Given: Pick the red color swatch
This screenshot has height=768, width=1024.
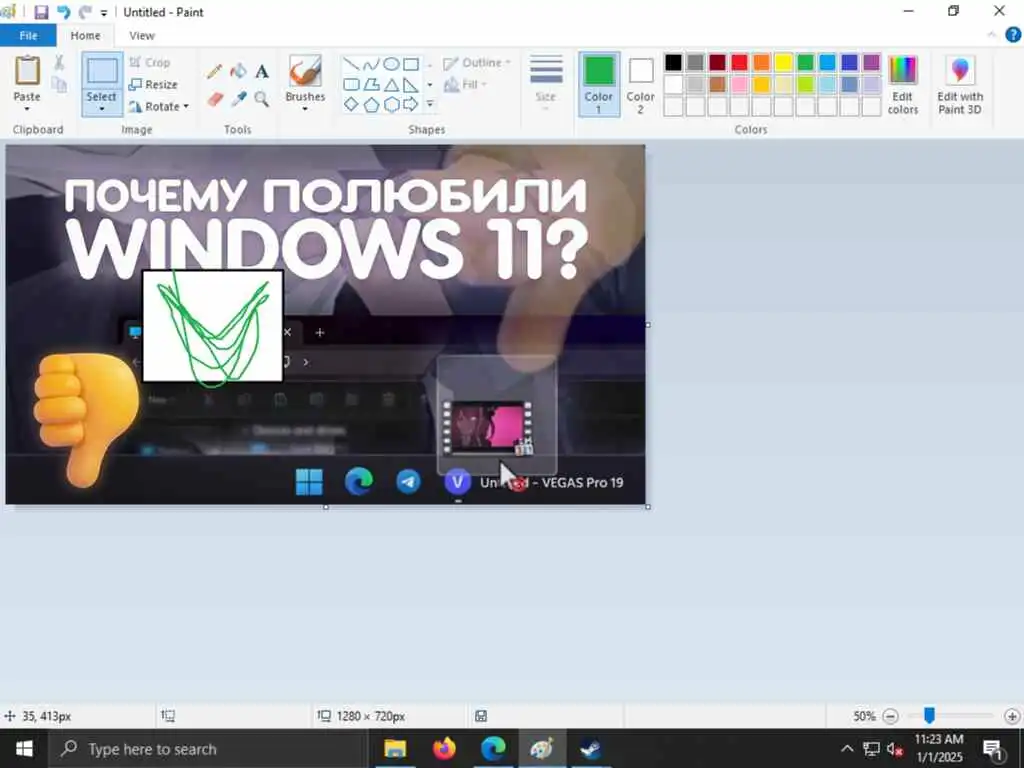Looking at the screenshot, I should tap(739, 63).
